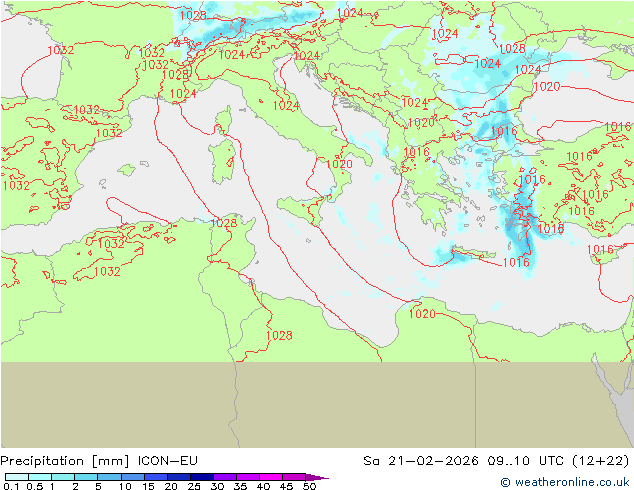Pick the 5–10 mm legend color swatch
The width and height of the screenshot is (634, 490).
[109, 477]
